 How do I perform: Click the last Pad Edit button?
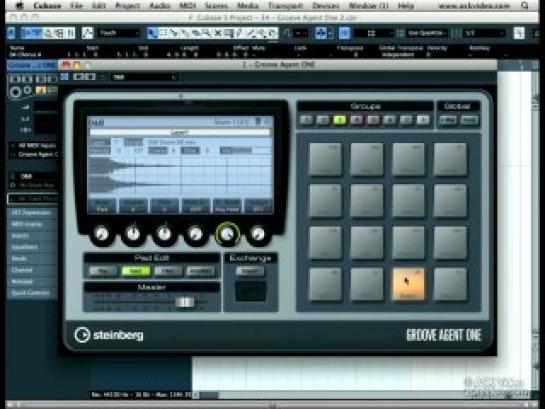[201, 271]
